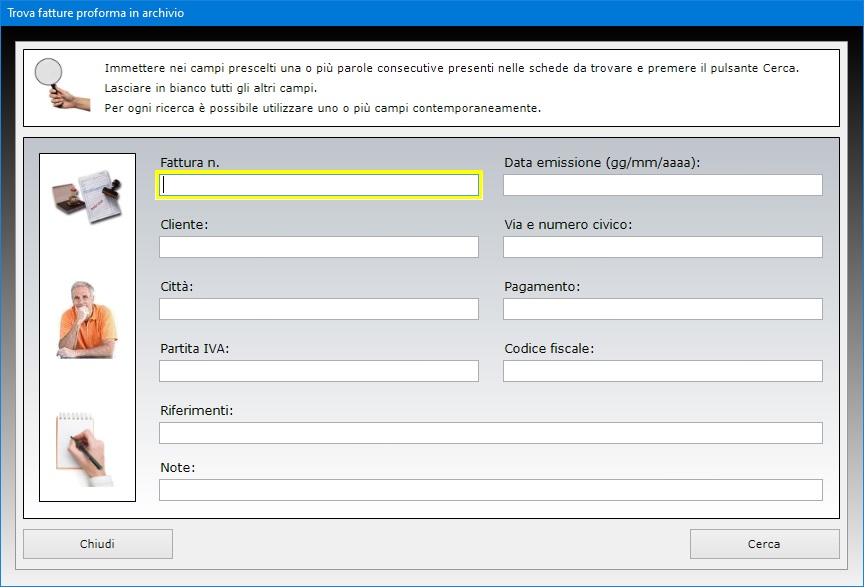Image resolution: width=864 pixels, height=587 pixels.
Task: Select the Codice fiscale field
Action: coord(663,371)
